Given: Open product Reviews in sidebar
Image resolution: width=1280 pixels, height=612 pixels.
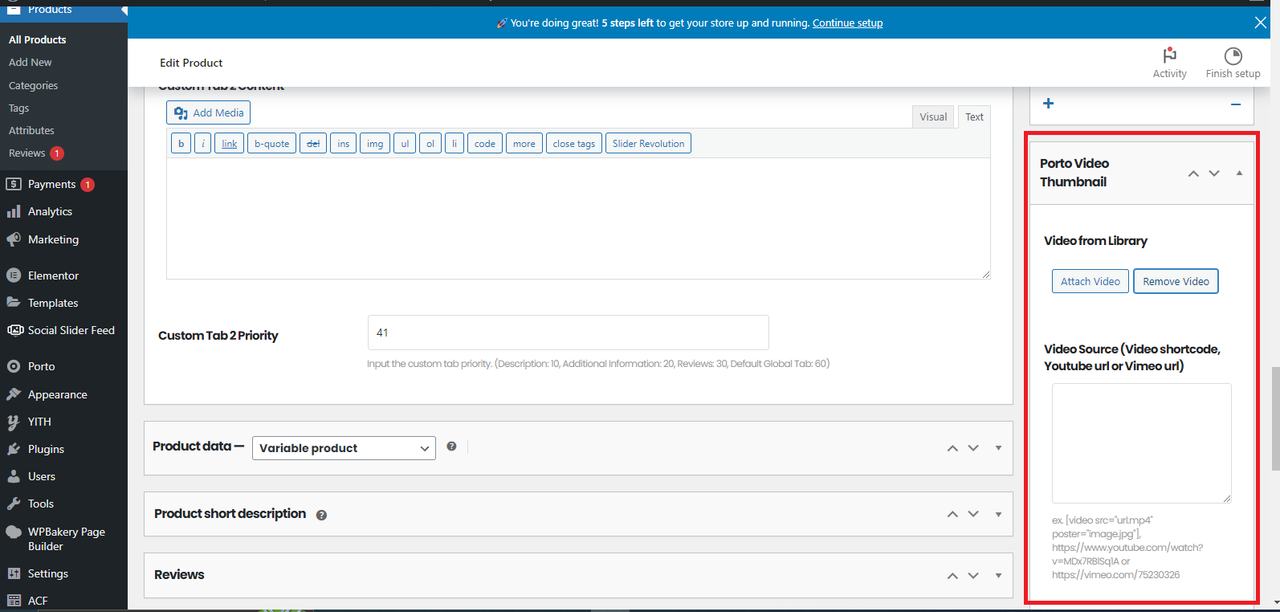Looking at the screenshot, I should [x=27, y=153].
